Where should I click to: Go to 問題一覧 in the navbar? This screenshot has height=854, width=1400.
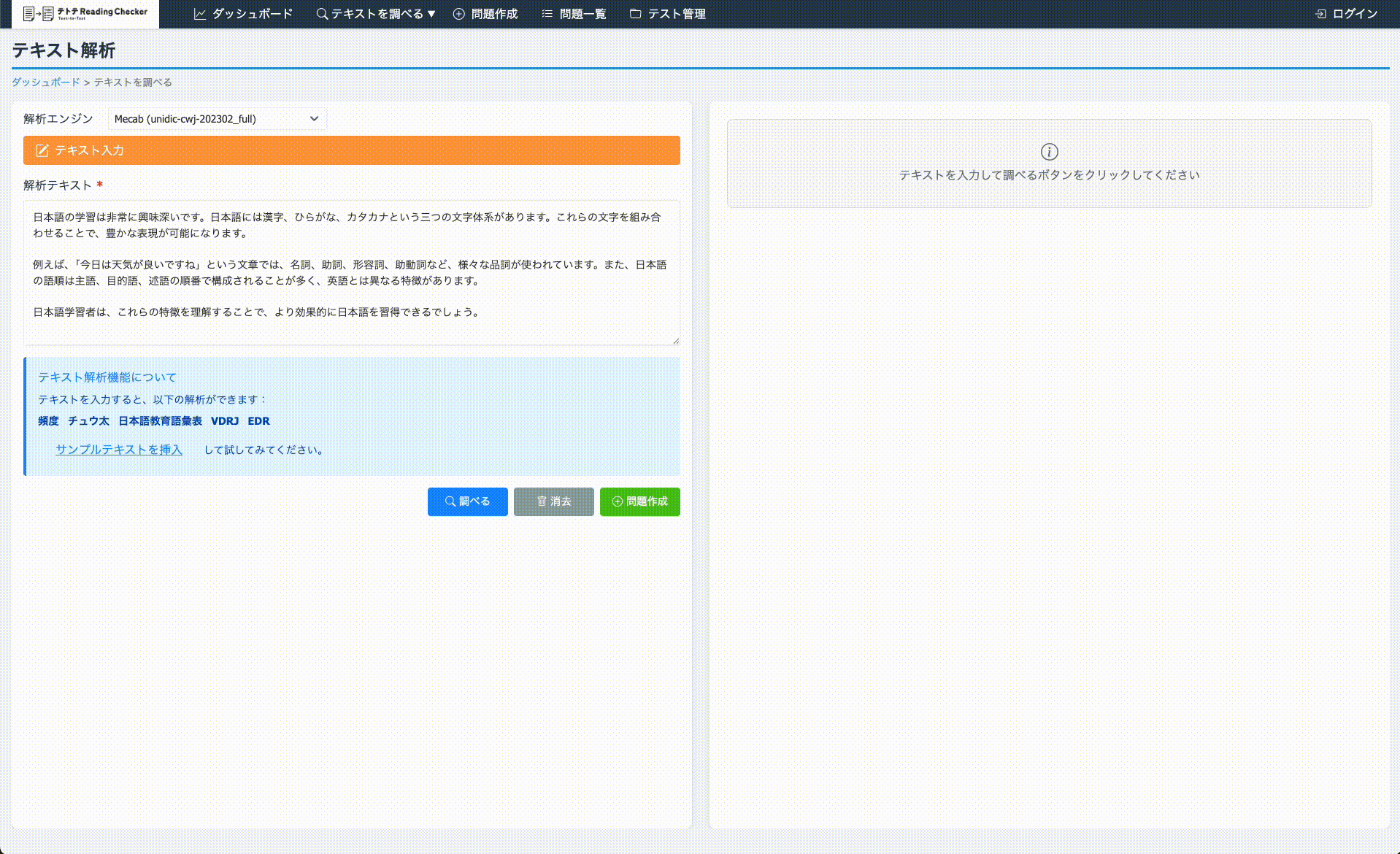[582, 14]
